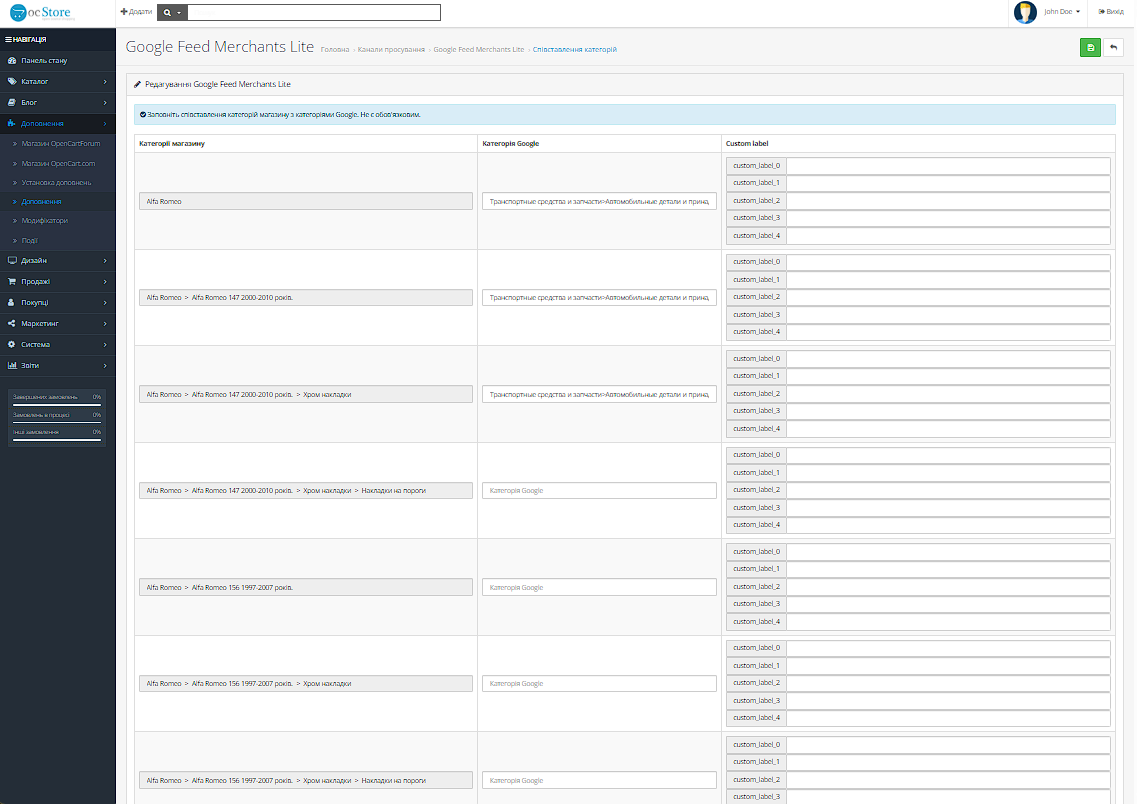Click John Doe avatar picture

(x=1025, y=12)
